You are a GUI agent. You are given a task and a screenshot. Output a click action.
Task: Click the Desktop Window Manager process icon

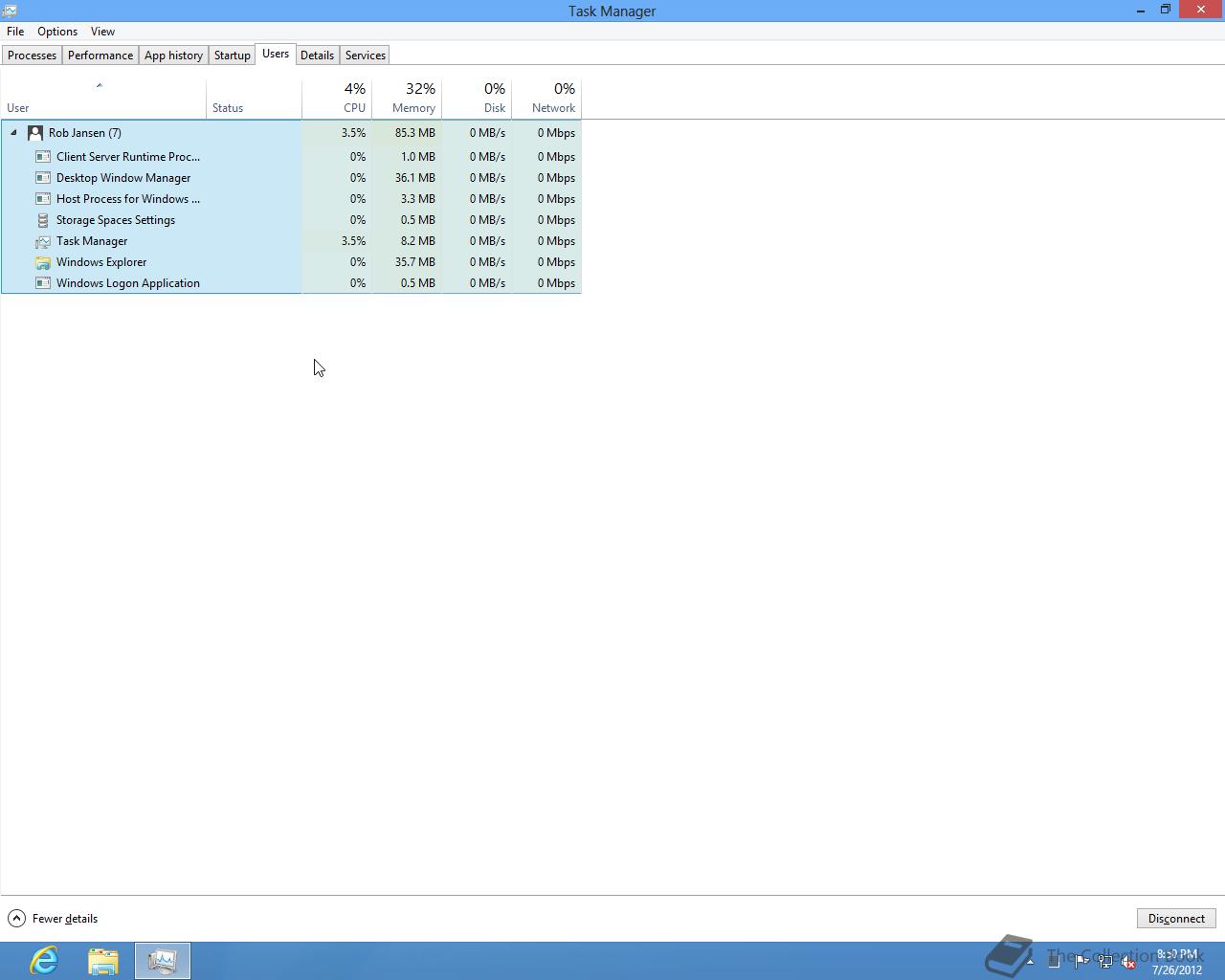43,178
